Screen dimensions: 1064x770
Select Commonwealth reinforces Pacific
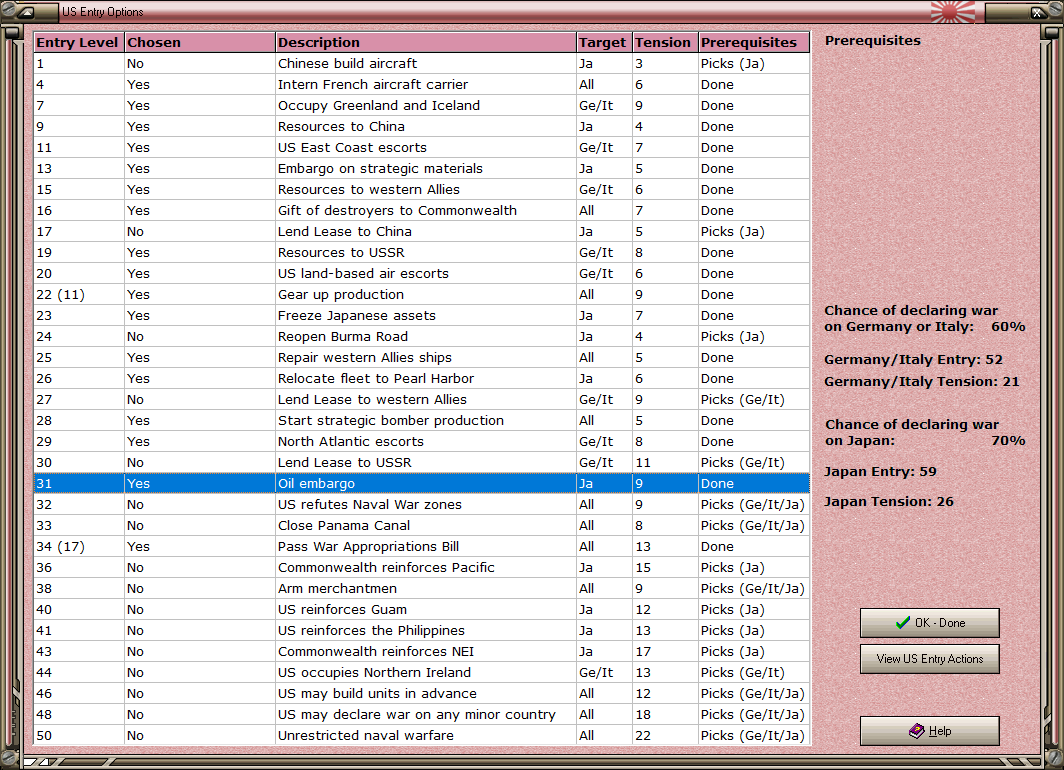pyautogui.click(x=421, y=568)
